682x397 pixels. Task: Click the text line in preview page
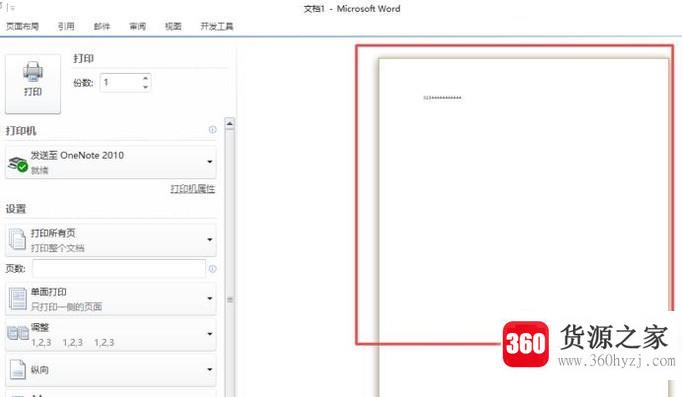442,98
